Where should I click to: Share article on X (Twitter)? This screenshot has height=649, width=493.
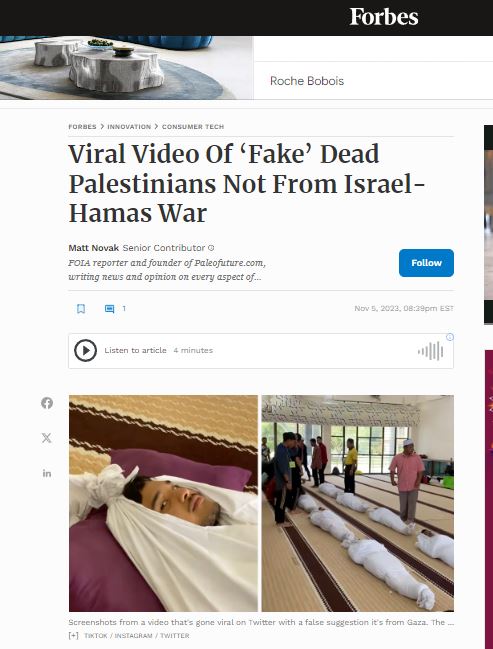47,438
